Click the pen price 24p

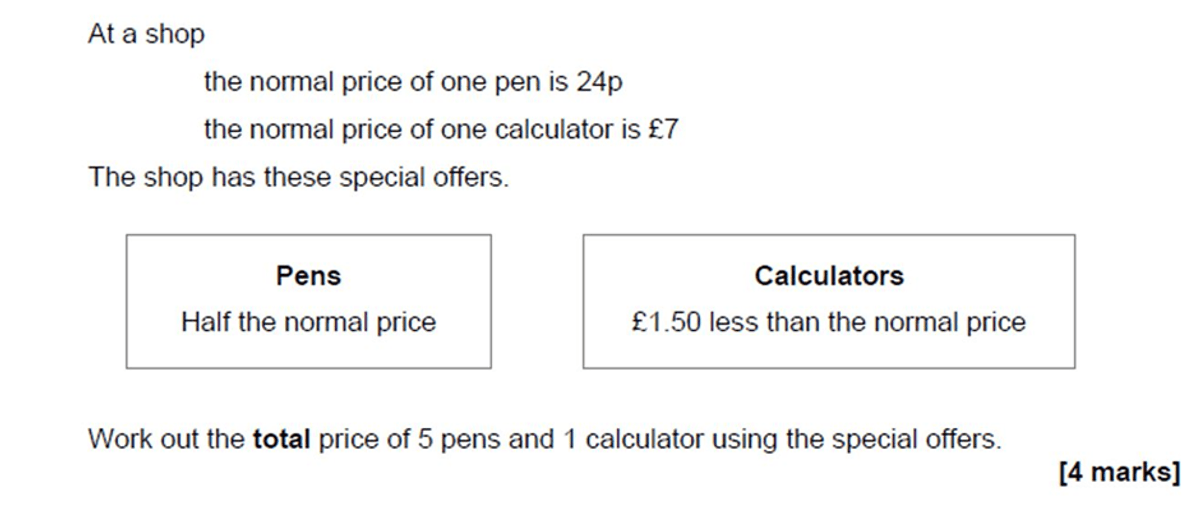[599, 83]
